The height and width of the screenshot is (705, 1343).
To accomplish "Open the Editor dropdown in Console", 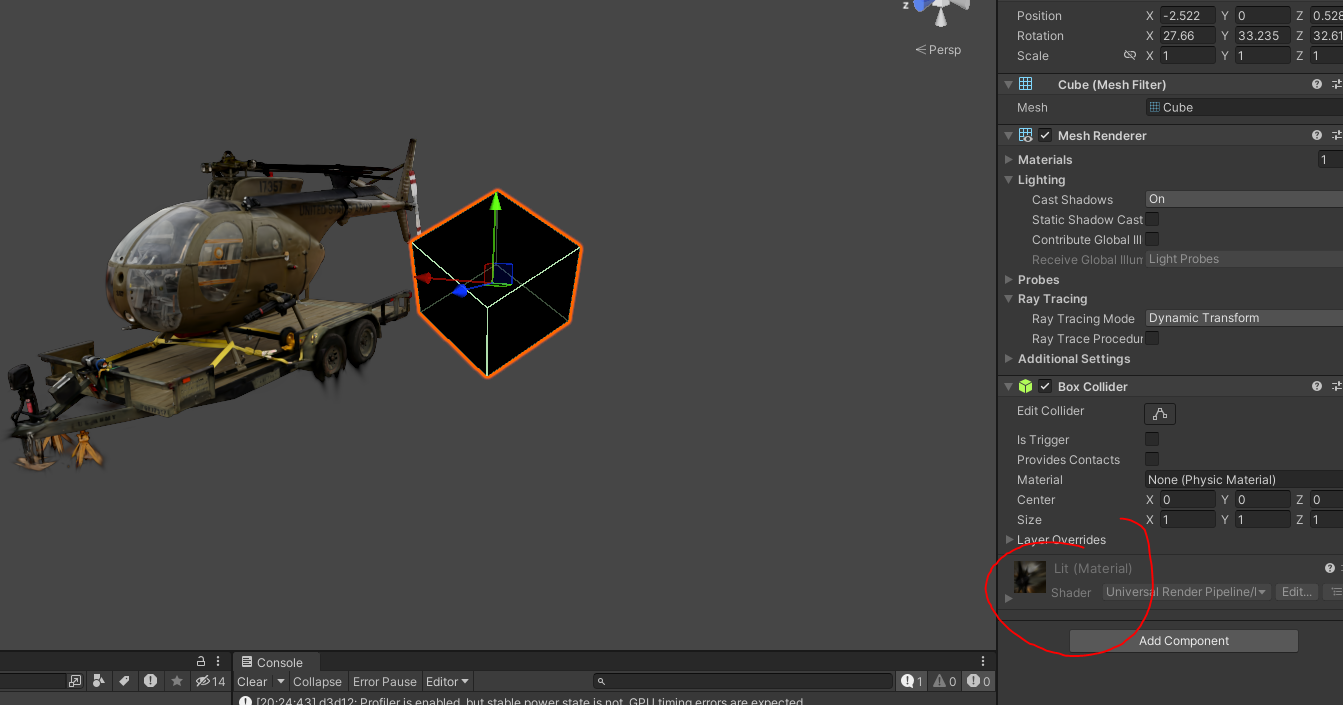I will click(446, 681).
